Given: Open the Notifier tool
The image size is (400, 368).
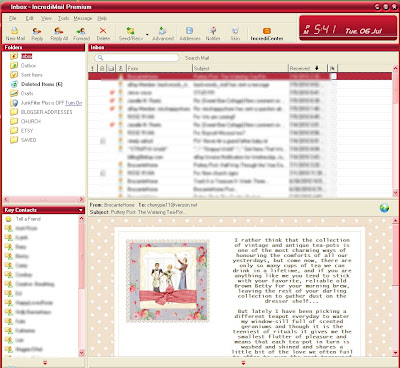Looking at the screenshot, I should 213,34.
